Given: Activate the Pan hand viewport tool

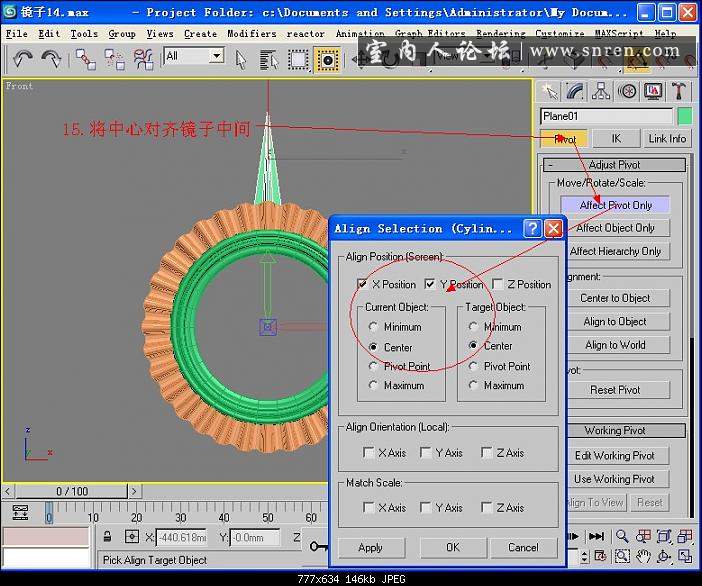Looking at the screenshot, I should pos(643,556).
